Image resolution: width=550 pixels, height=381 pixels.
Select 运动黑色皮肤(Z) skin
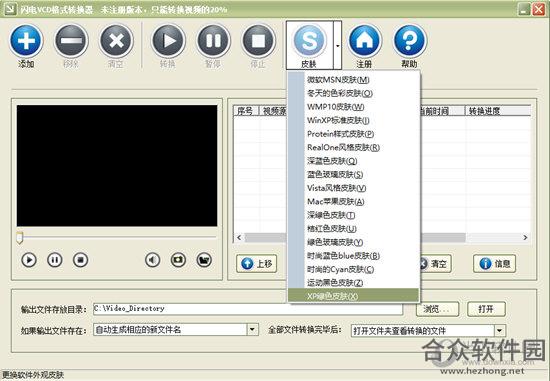tap(354, 282)
